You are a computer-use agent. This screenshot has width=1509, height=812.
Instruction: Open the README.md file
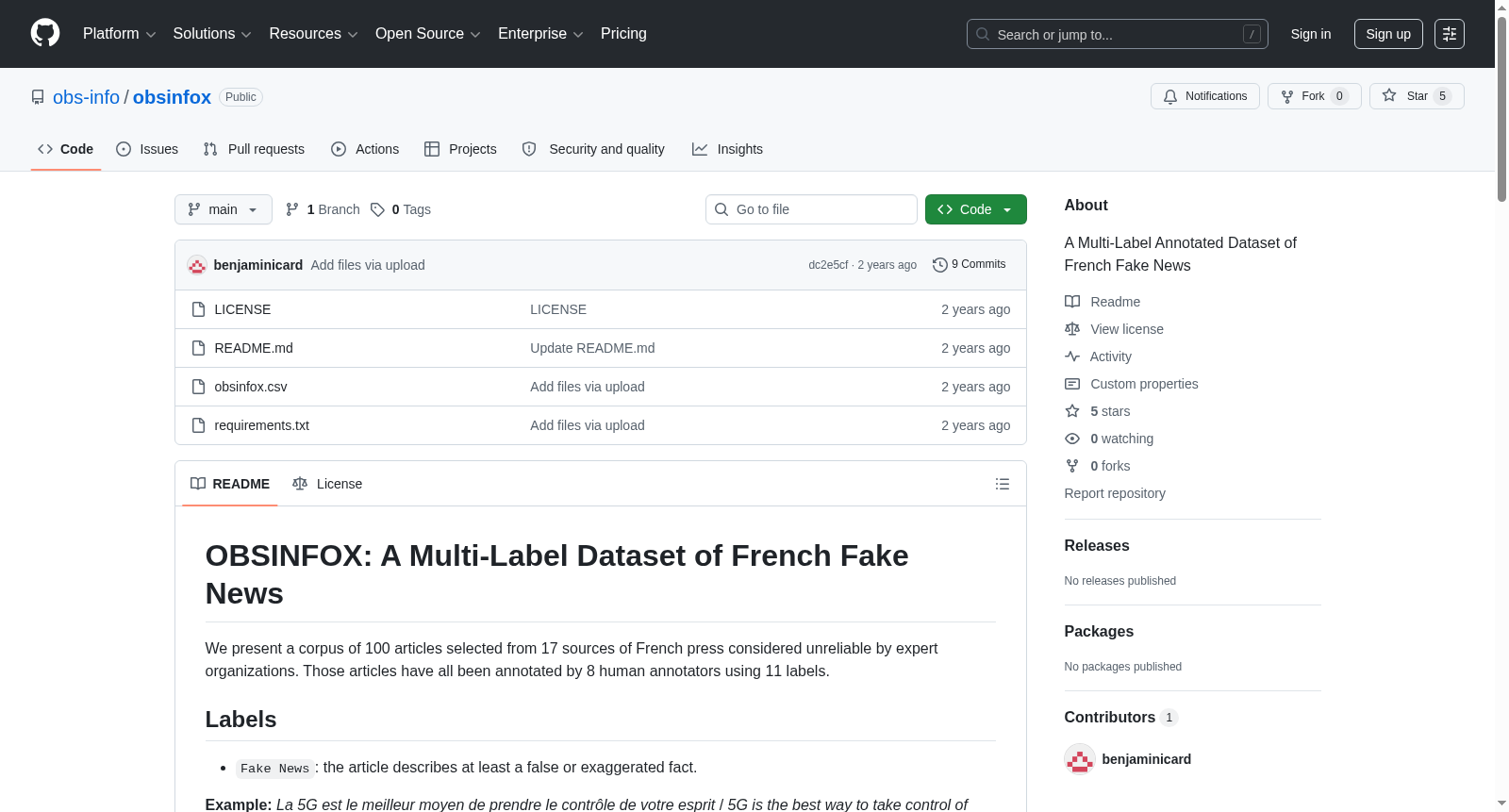click(x=254, y=348)
